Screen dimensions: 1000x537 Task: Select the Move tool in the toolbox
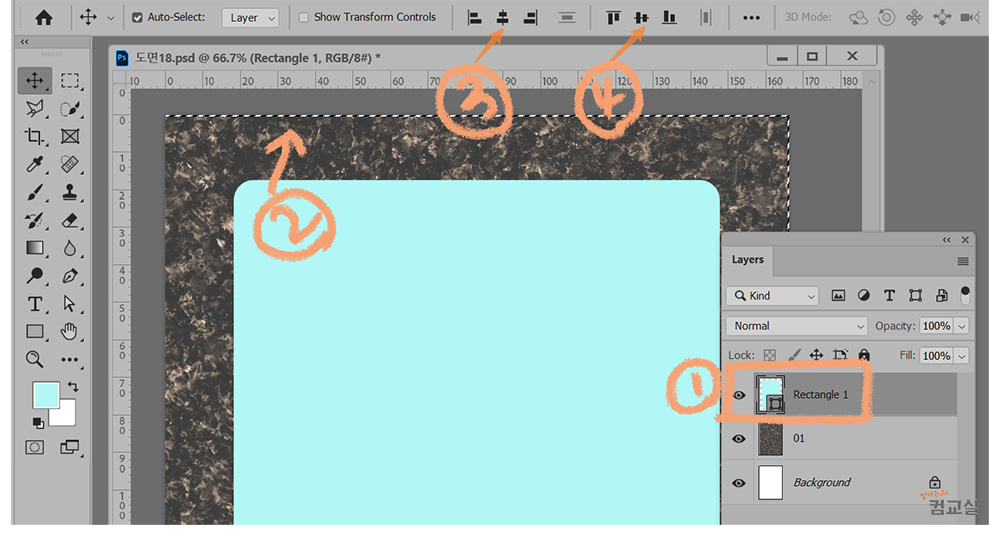(34, 80)
